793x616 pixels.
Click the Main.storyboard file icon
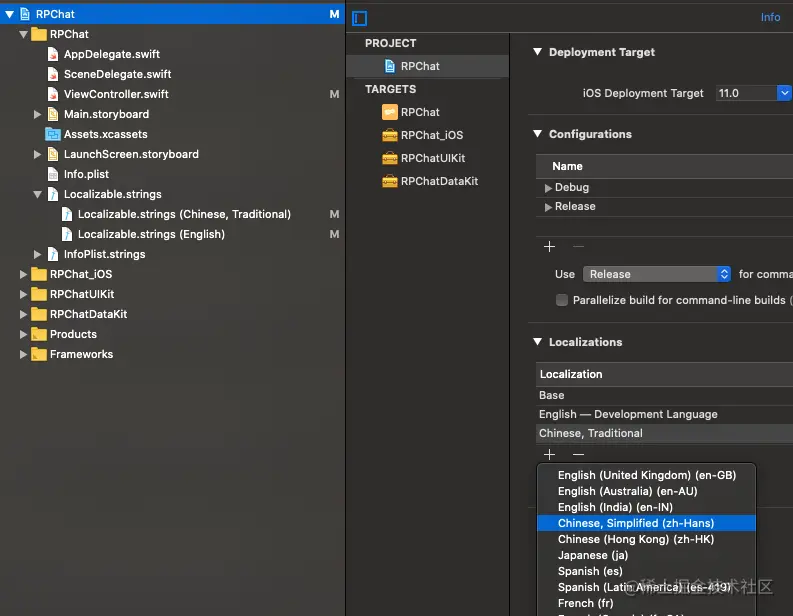[53, 114]
